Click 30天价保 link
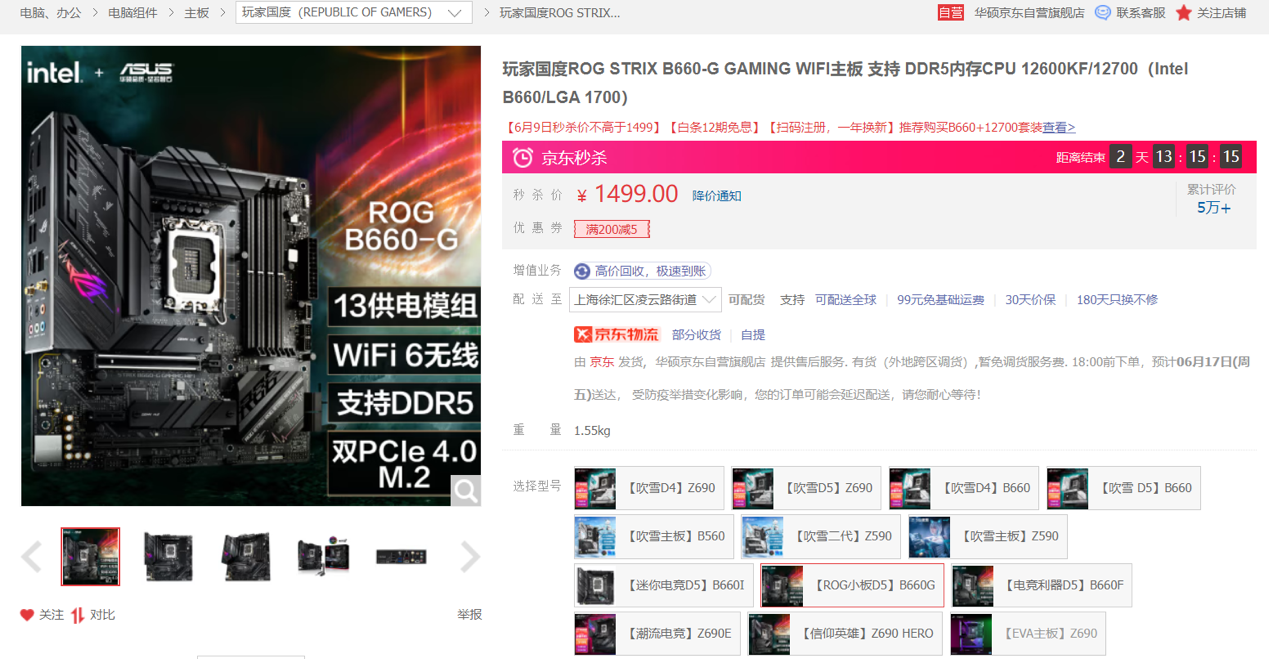The width and height of the screenshot is (1269, 659). (1030, 300)
